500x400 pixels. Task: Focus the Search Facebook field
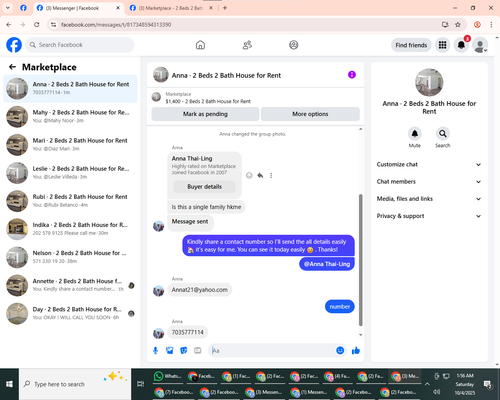coord(80,45)
